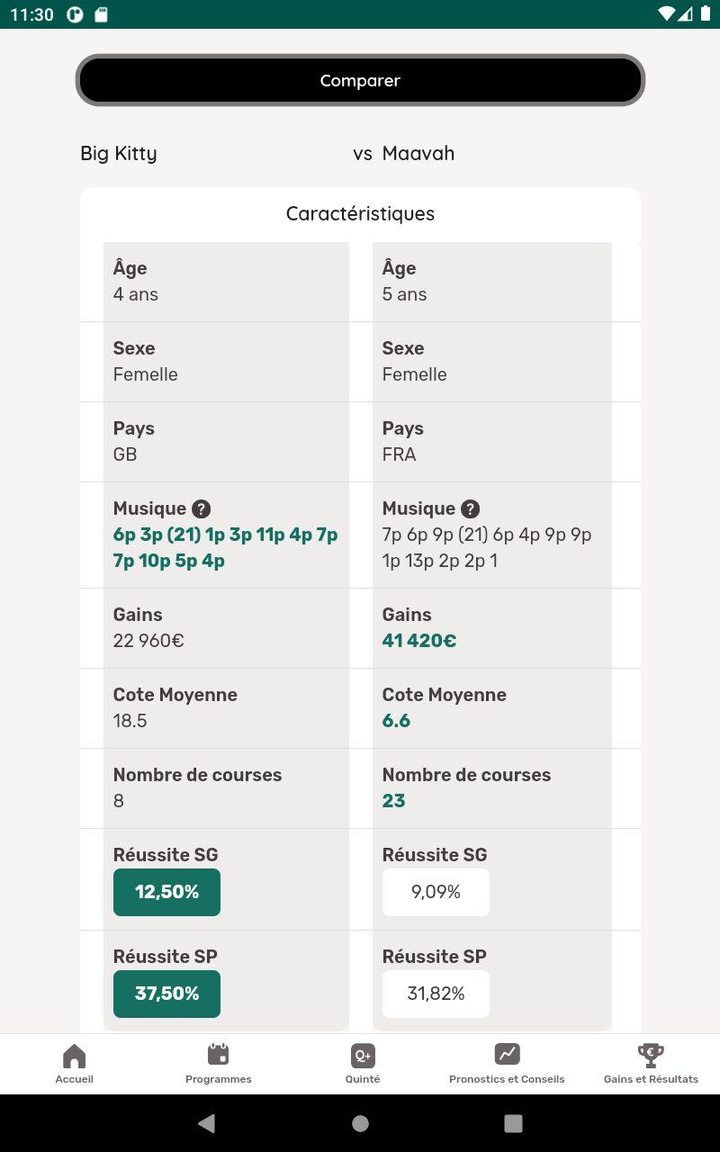Tap Maavah's 9,09% Réussite SG badge
720x1152 pixels.
pos(436,892)
